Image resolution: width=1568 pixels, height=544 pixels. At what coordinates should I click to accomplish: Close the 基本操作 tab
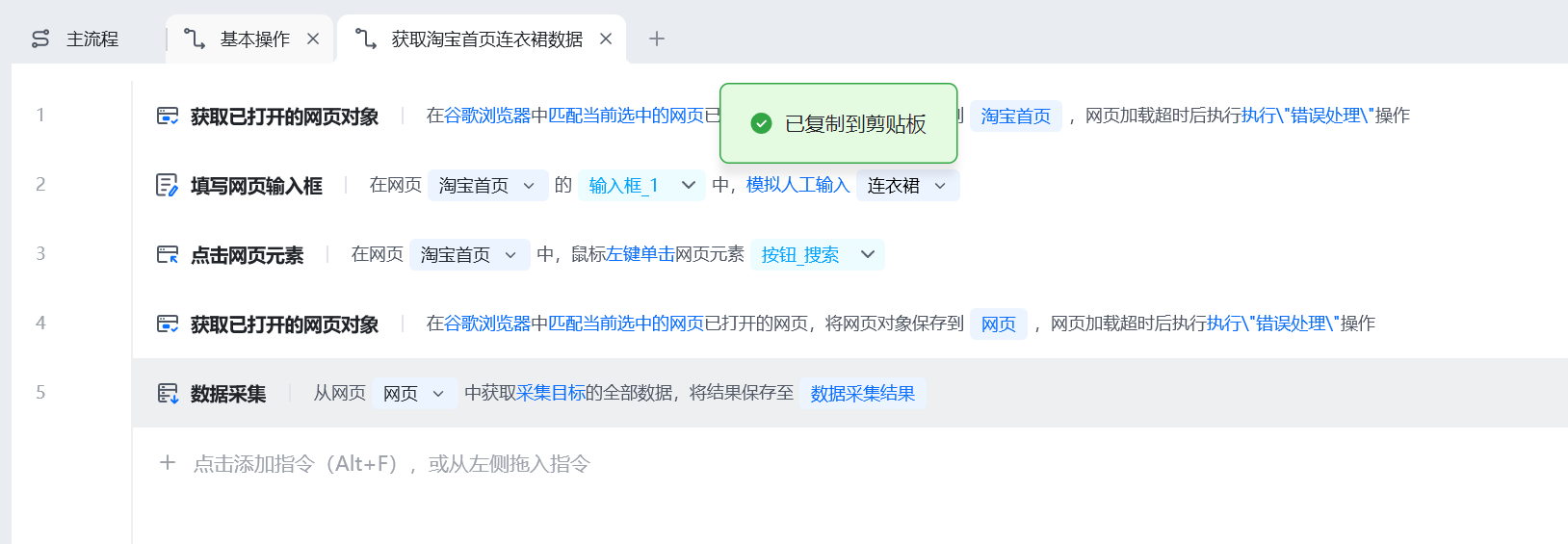tap(313, 39)
